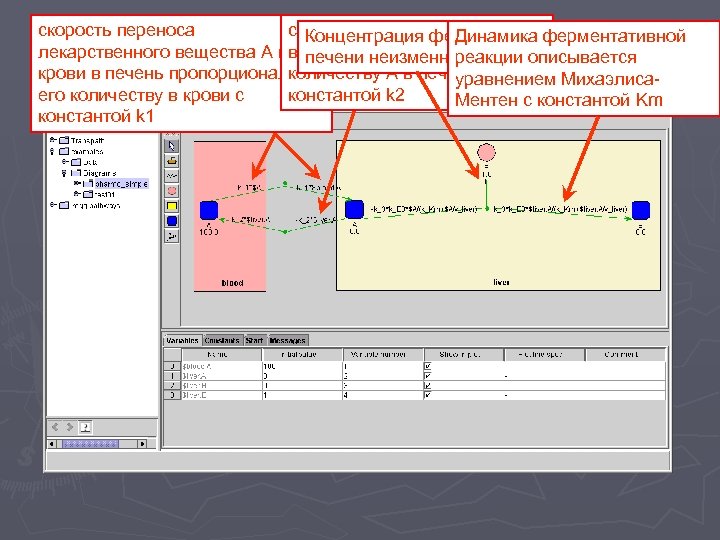Image resolution: width=720 pixels, height=540 pixels.
Task: Expand the Transpath tree node
Action: coord(53,140)
